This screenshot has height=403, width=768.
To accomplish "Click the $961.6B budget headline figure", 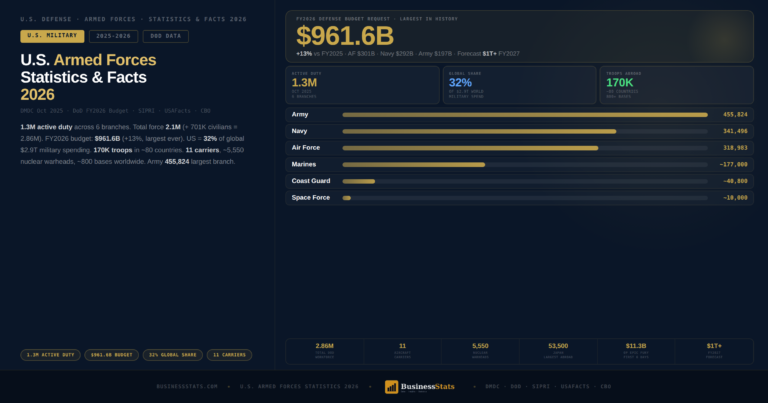I will 345,36.
